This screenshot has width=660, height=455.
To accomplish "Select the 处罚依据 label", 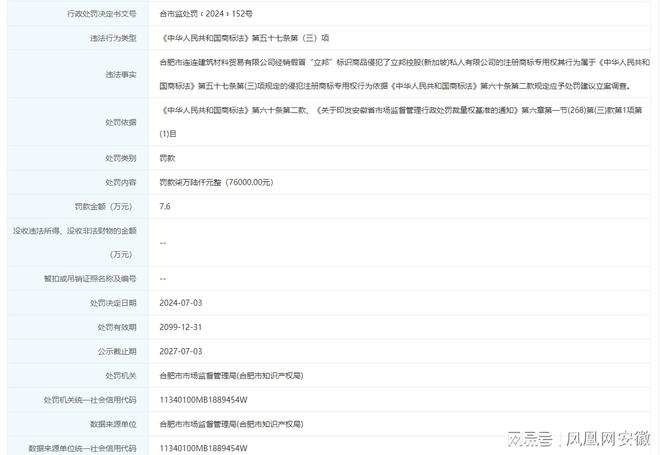I will point(121,122).
